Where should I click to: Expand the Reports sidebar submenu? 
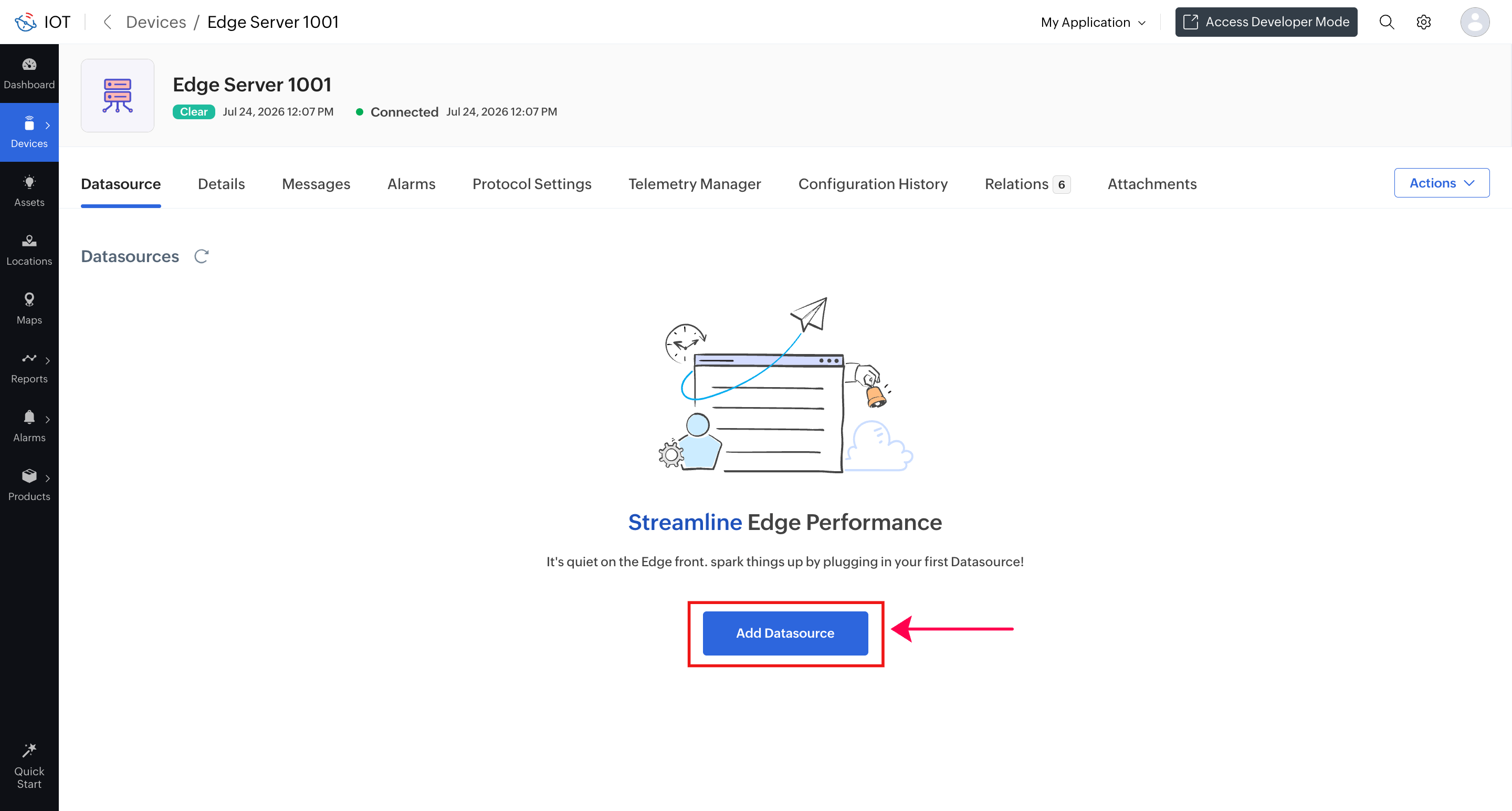tap(48, 360)
